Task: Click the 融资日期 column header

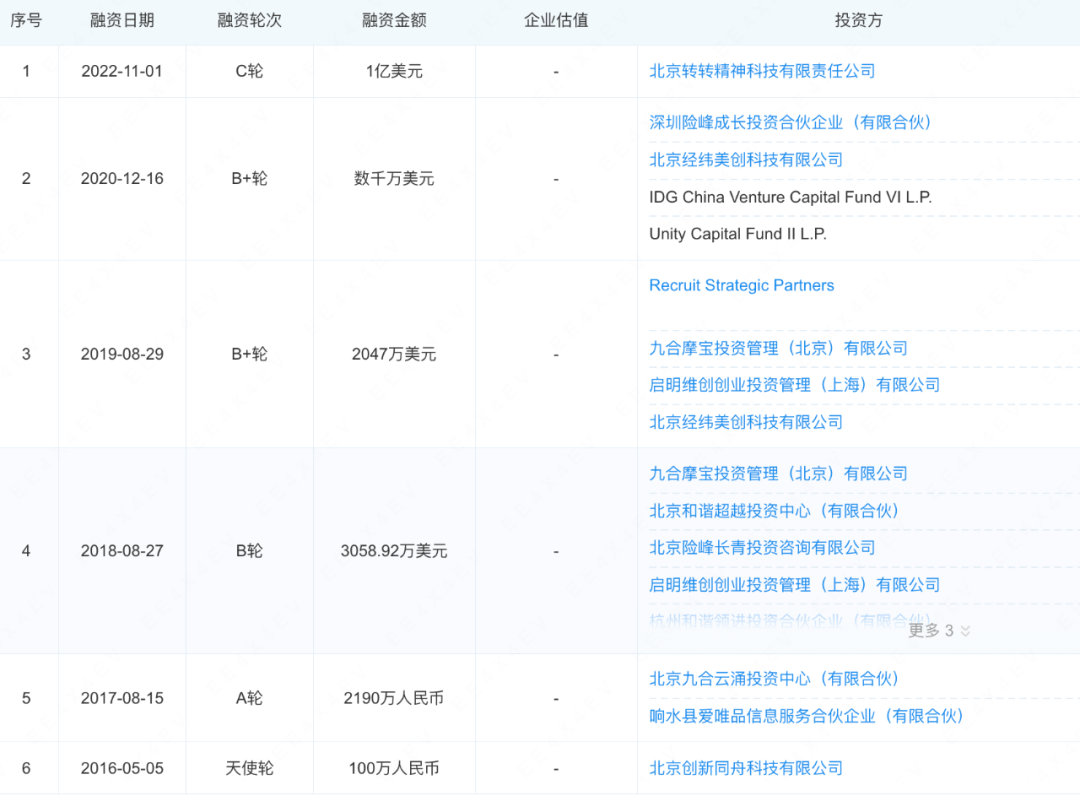Action: [x=122, y=21]
